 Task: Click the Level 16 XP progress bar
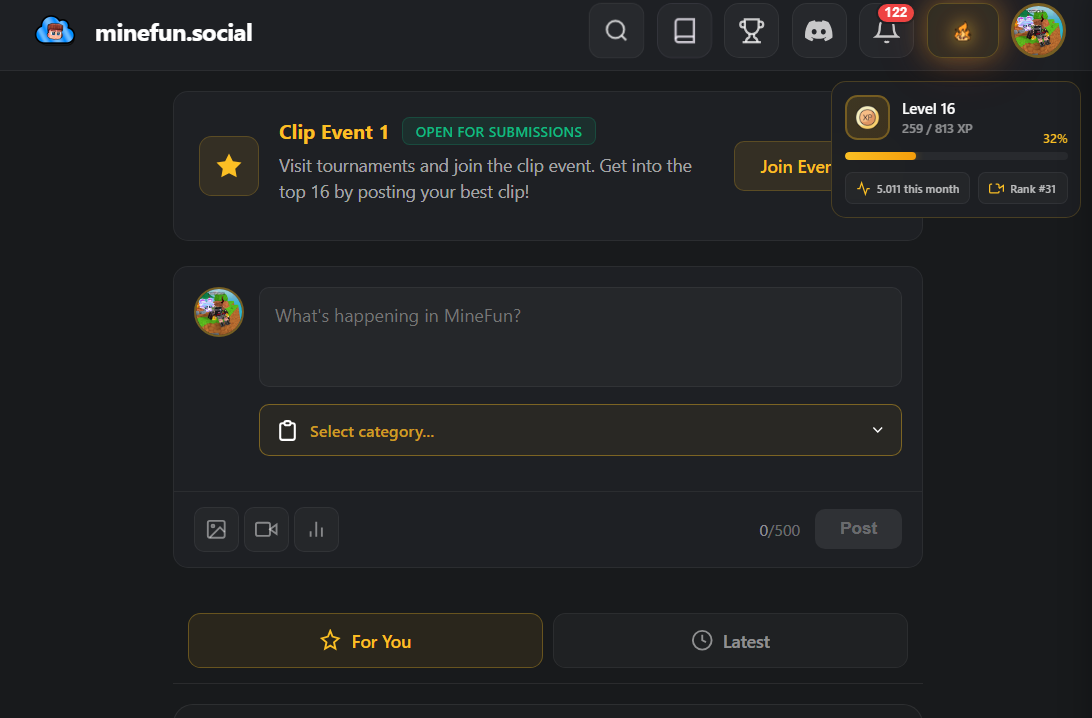[x=955, y=156]
